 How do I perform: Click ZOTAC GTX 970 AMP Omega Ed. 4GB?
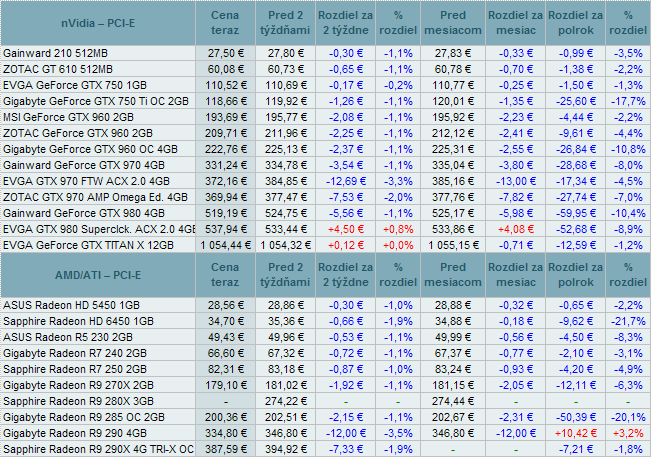point(95,197)
